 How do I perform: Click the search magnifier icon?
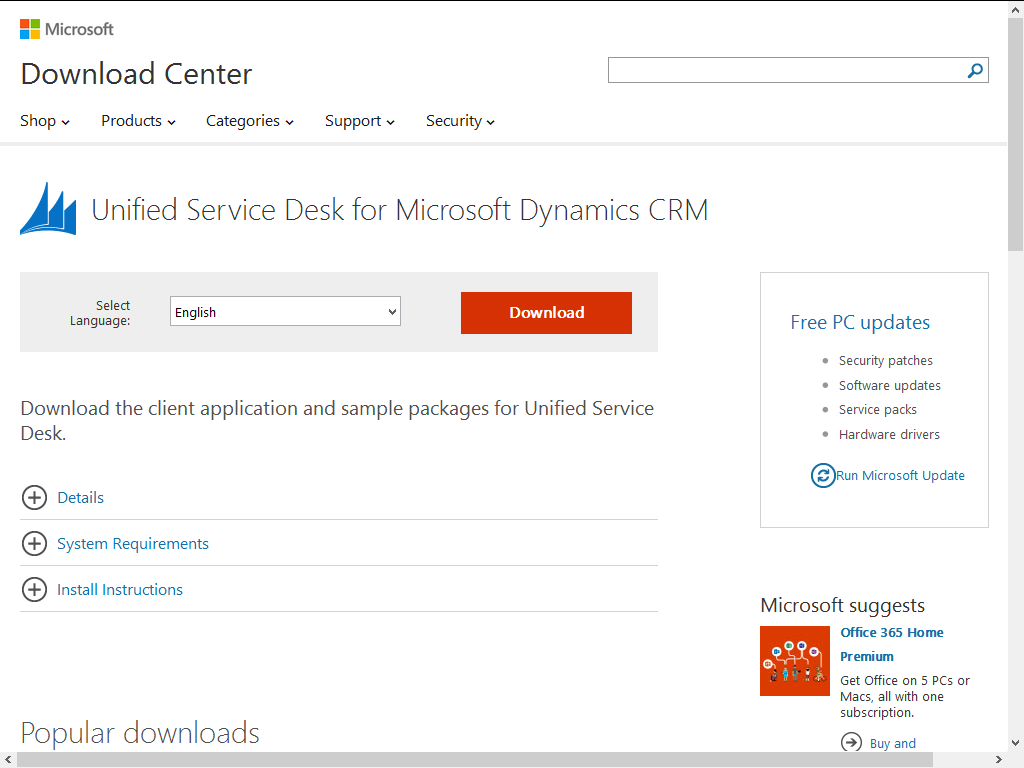[975, 70]
